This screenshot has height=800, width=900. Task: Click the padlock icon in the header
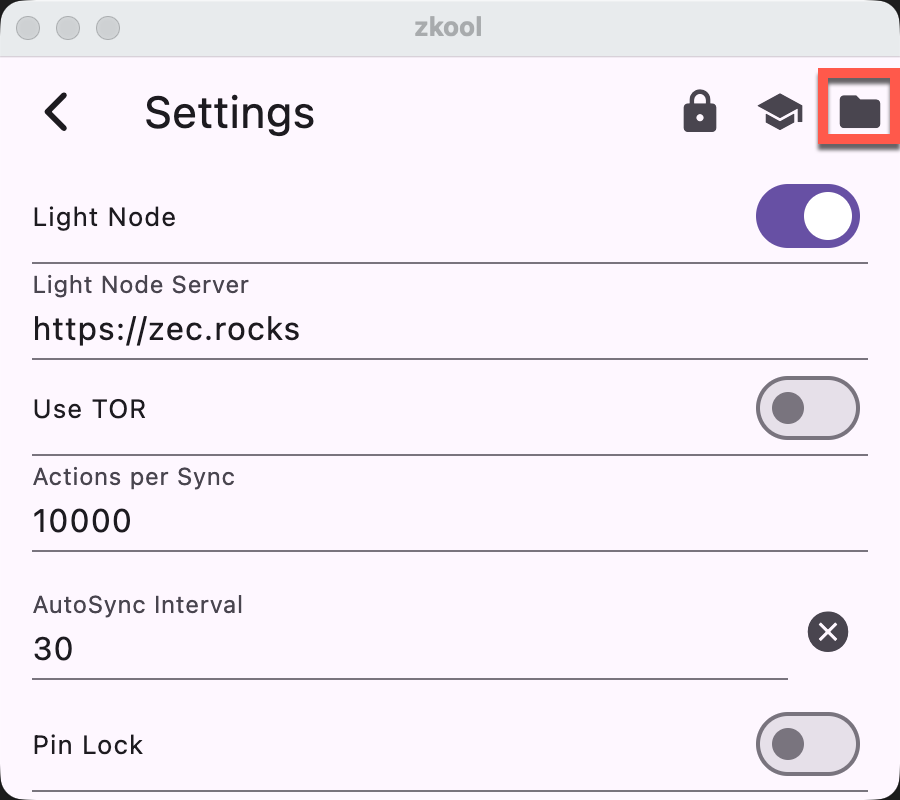[700, 112]
